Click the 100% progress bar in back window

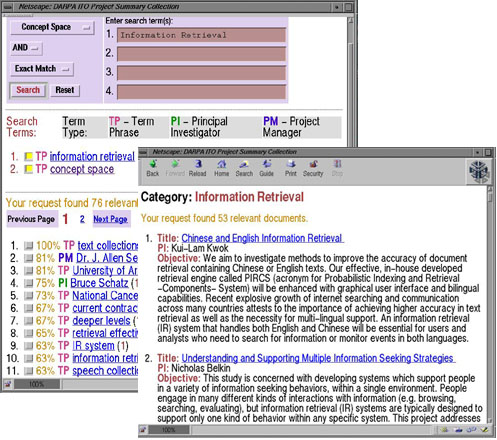[37, 384]
